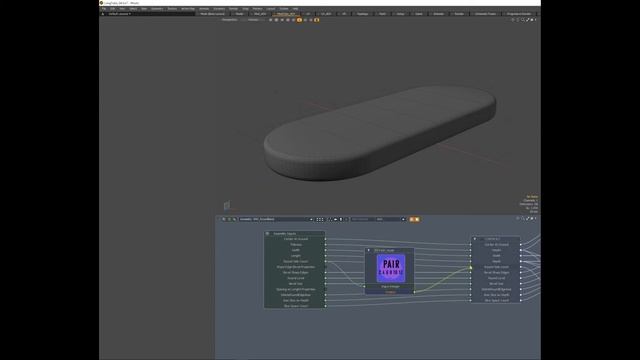Select the rounded slab mesh in viewport
This screenshot has height=360, width=640.
click(380, 133)
